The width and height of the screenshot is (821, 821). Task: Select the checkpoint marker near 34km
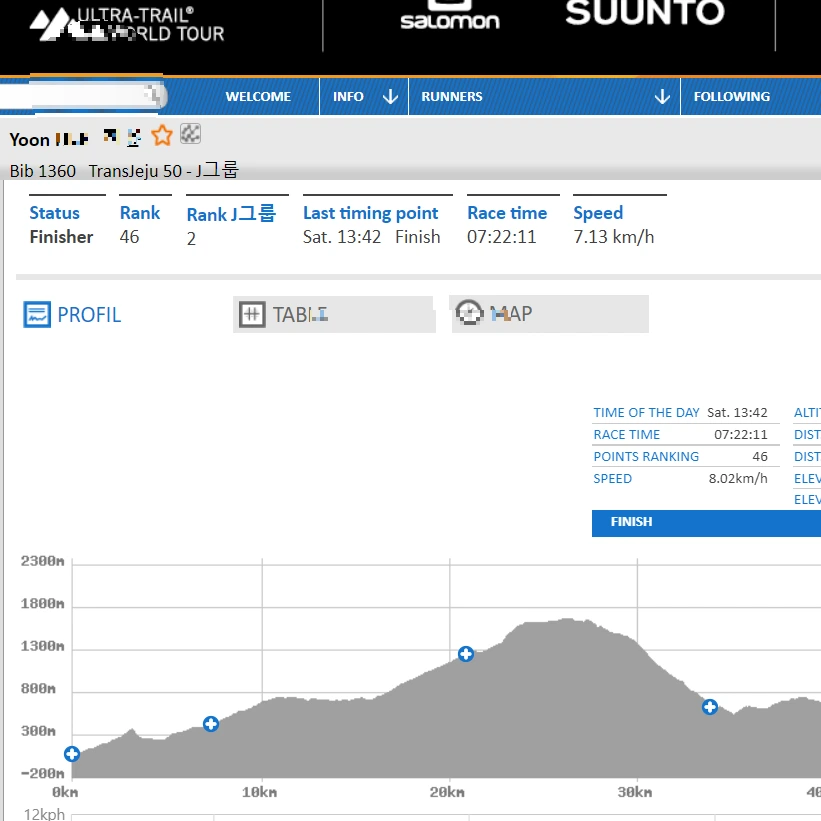click(710, 707)
